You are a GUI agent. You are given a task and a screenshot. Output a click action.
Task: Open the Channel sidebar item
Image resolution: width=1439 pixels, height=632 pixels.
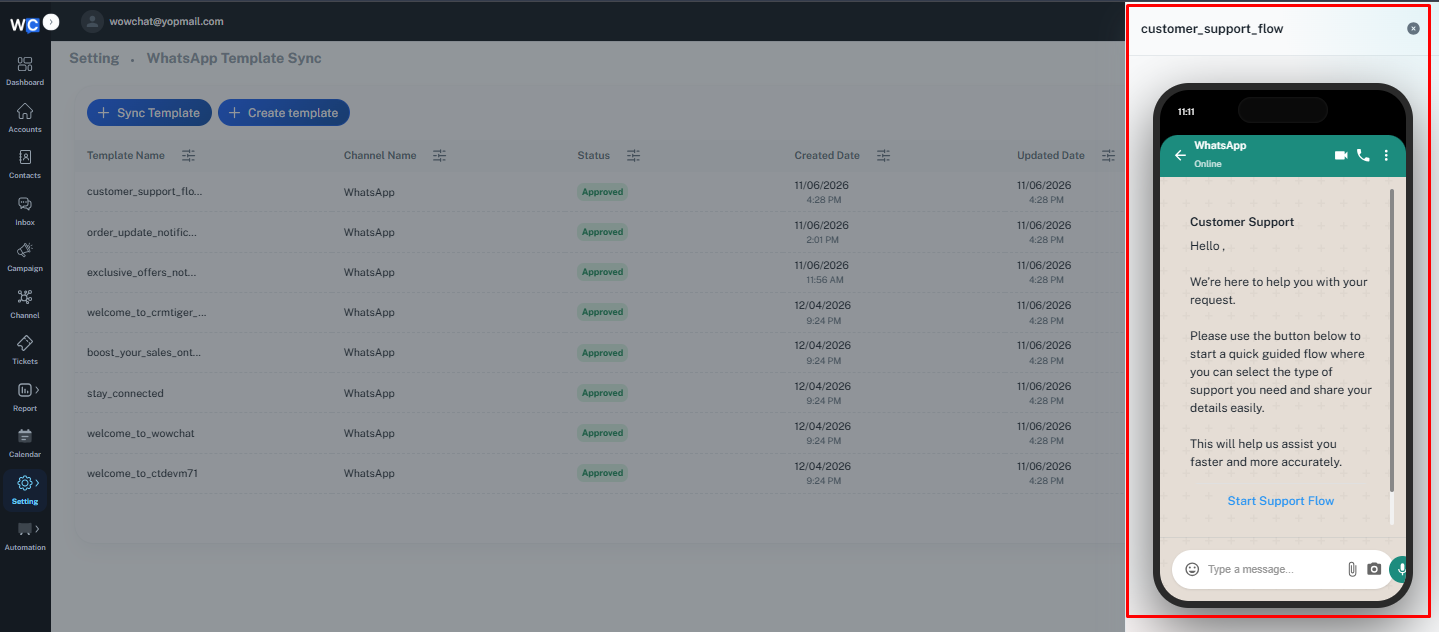point(25,303)
